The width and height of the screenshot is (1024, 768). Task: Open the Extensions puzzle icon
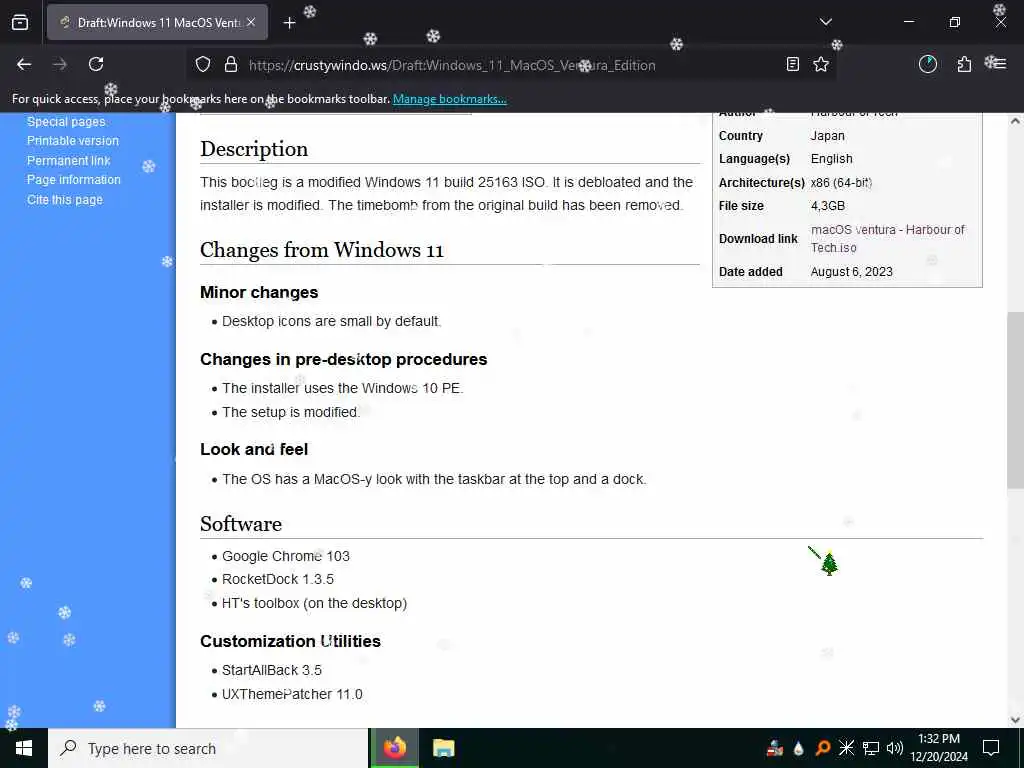point(964,64)
